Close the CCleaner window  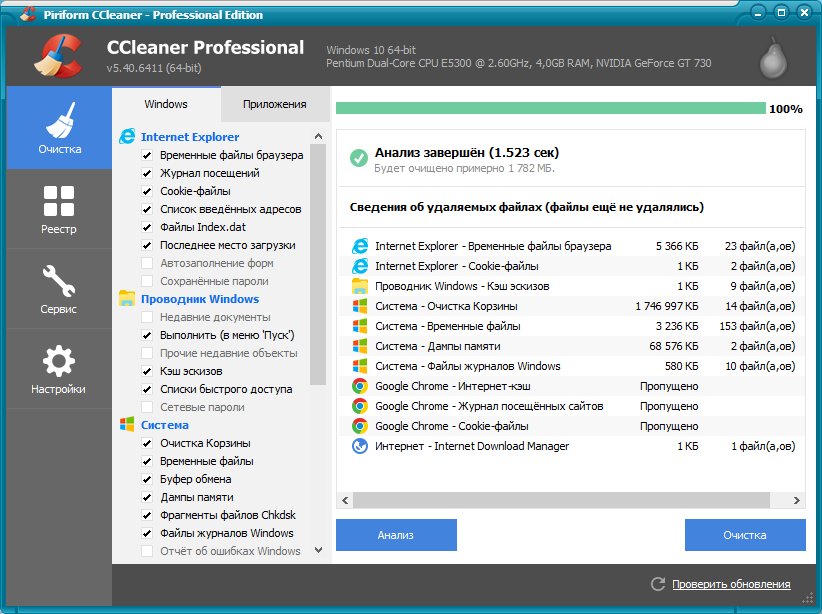click(804, 13)
